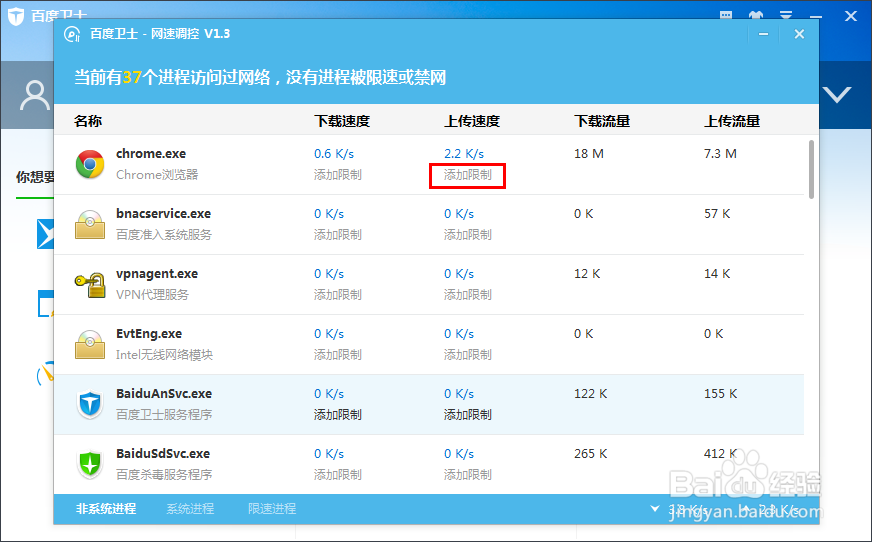Click the VPN代理服务 description text
The image size is (872, 542).
point(152,295)
